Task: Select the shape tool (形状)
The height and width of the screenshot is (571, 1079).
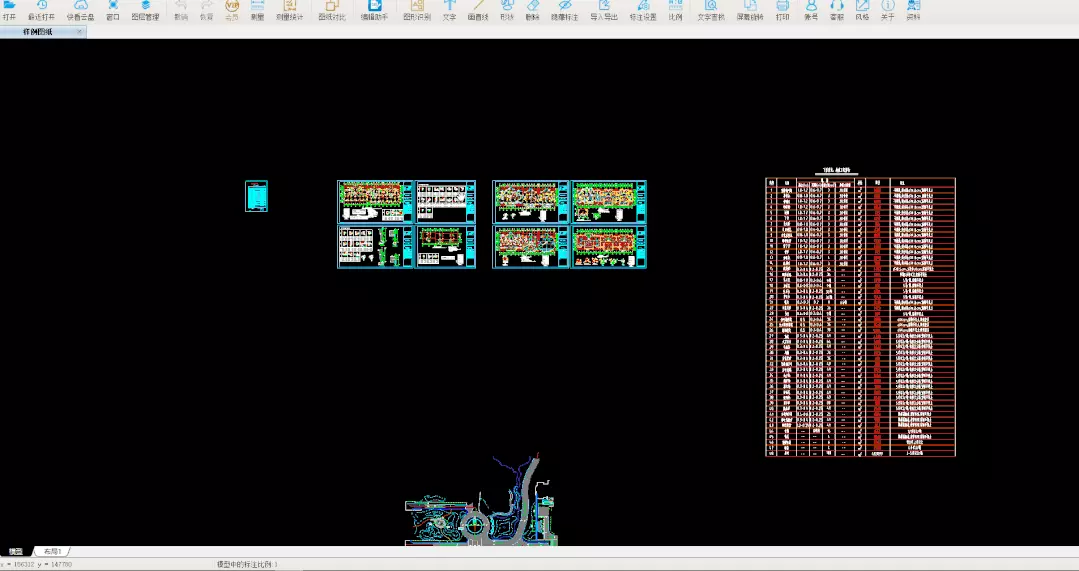Action: click(507, 10)
